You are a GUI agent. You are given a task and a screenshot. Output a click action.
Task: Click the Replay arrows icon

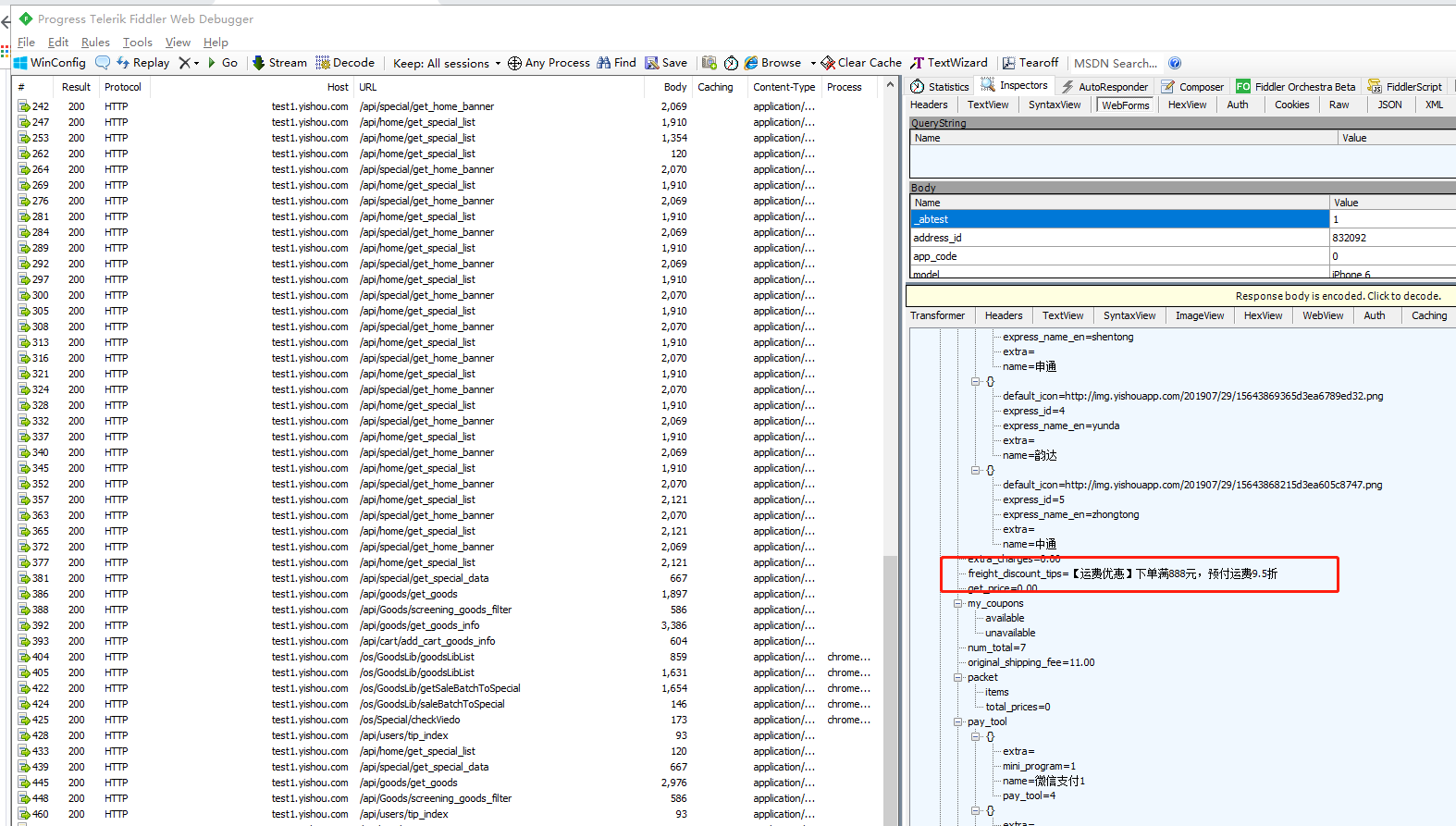[123, 63]
